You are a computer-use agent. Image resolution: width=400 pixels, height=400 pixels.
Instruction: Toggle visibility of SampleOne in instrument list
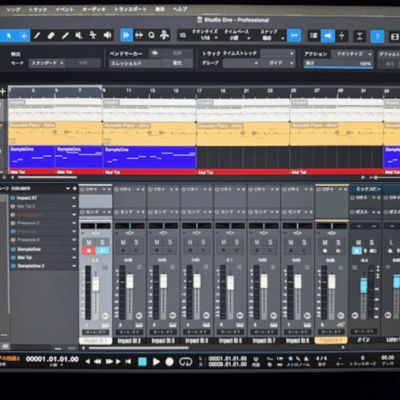[x=13, y=249]
